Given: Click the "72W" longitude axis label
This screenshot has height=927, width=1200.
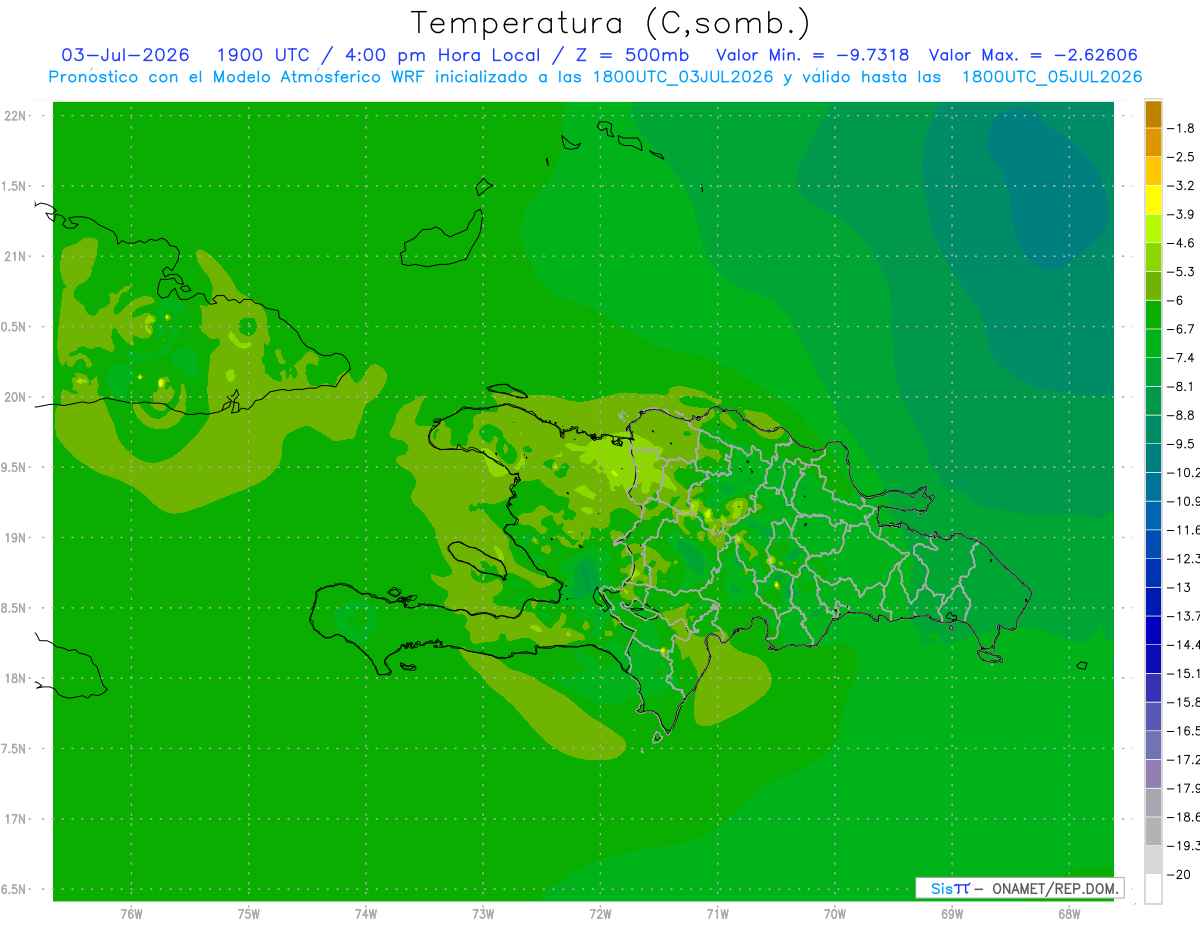Looking at the screenshot, I should pyautogui.click(x=600, y=913).
